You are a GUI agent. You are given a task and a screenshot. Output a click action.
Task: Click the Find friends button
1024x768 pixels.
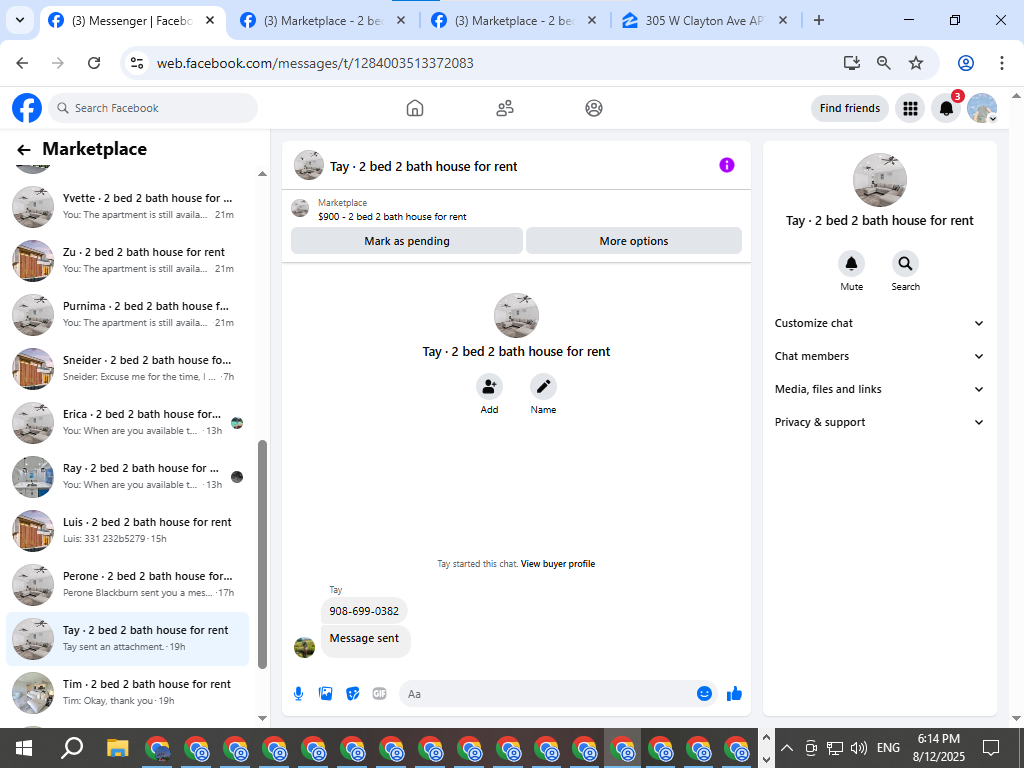(x=850, y=108)
